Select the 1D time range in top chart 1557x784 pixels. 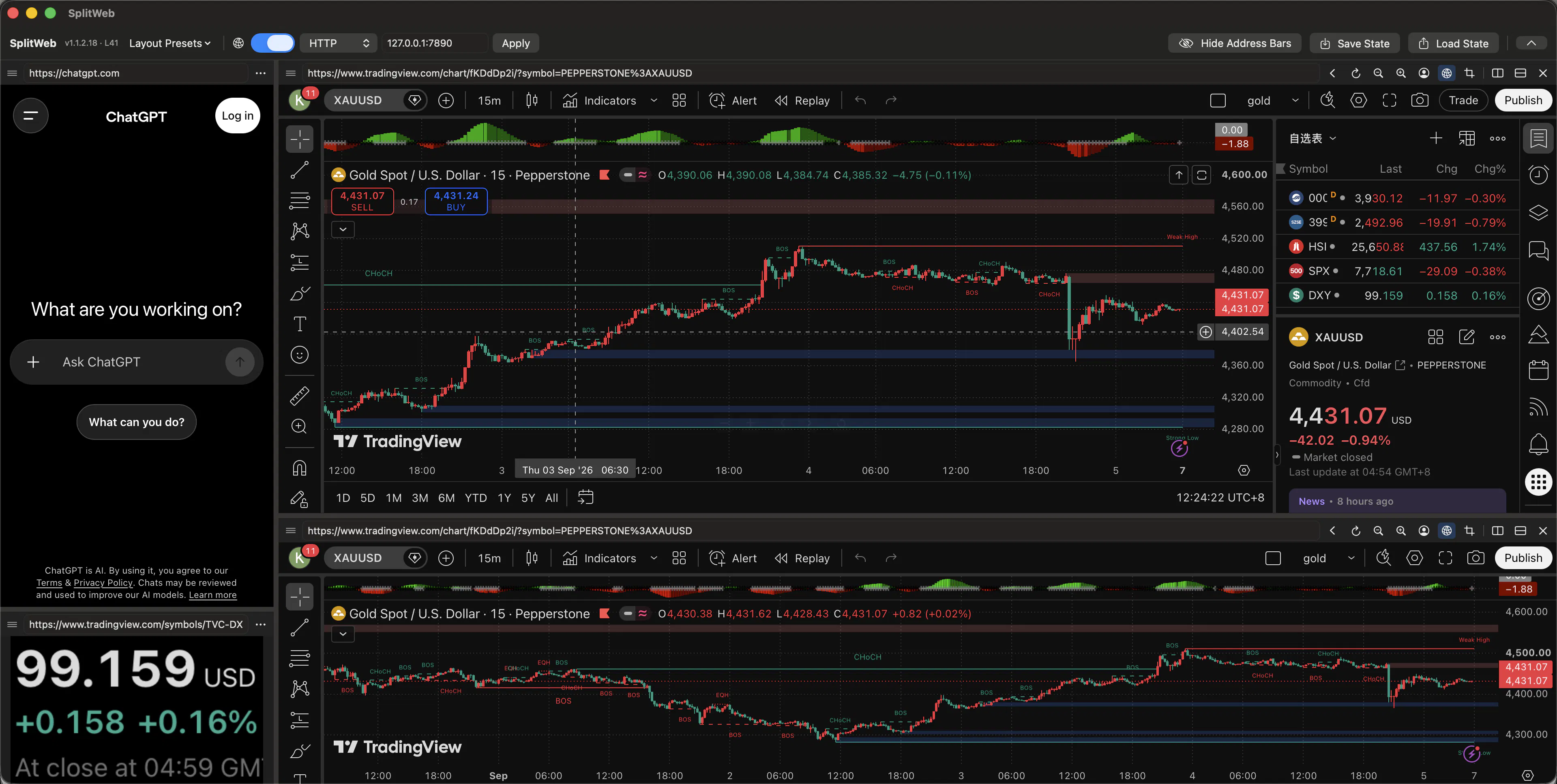(x=343, y=498)
